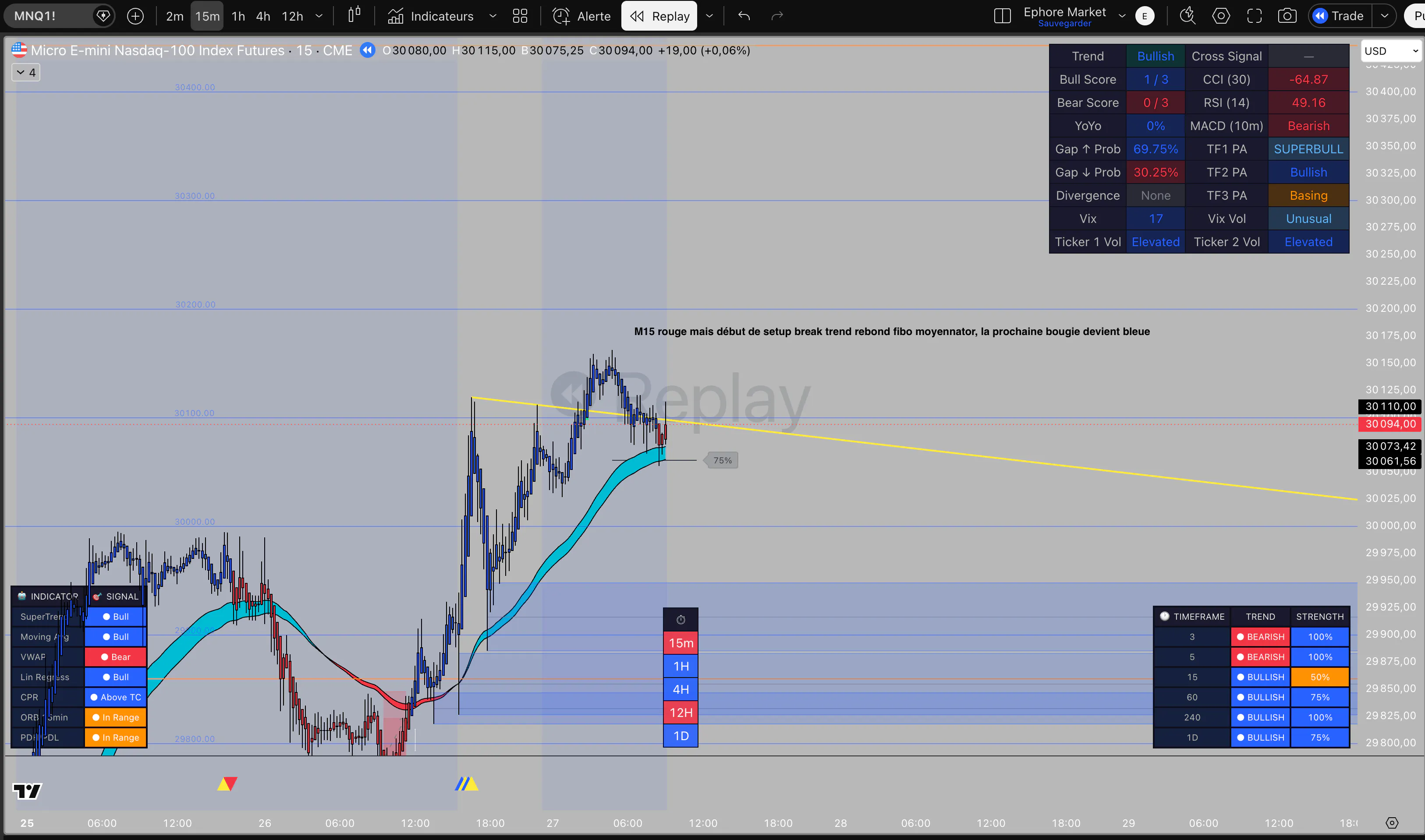Switch to the 1h timeframe
Viewport: 1425px width, 840px height.
pyautogui.click(x=238, y=16)
